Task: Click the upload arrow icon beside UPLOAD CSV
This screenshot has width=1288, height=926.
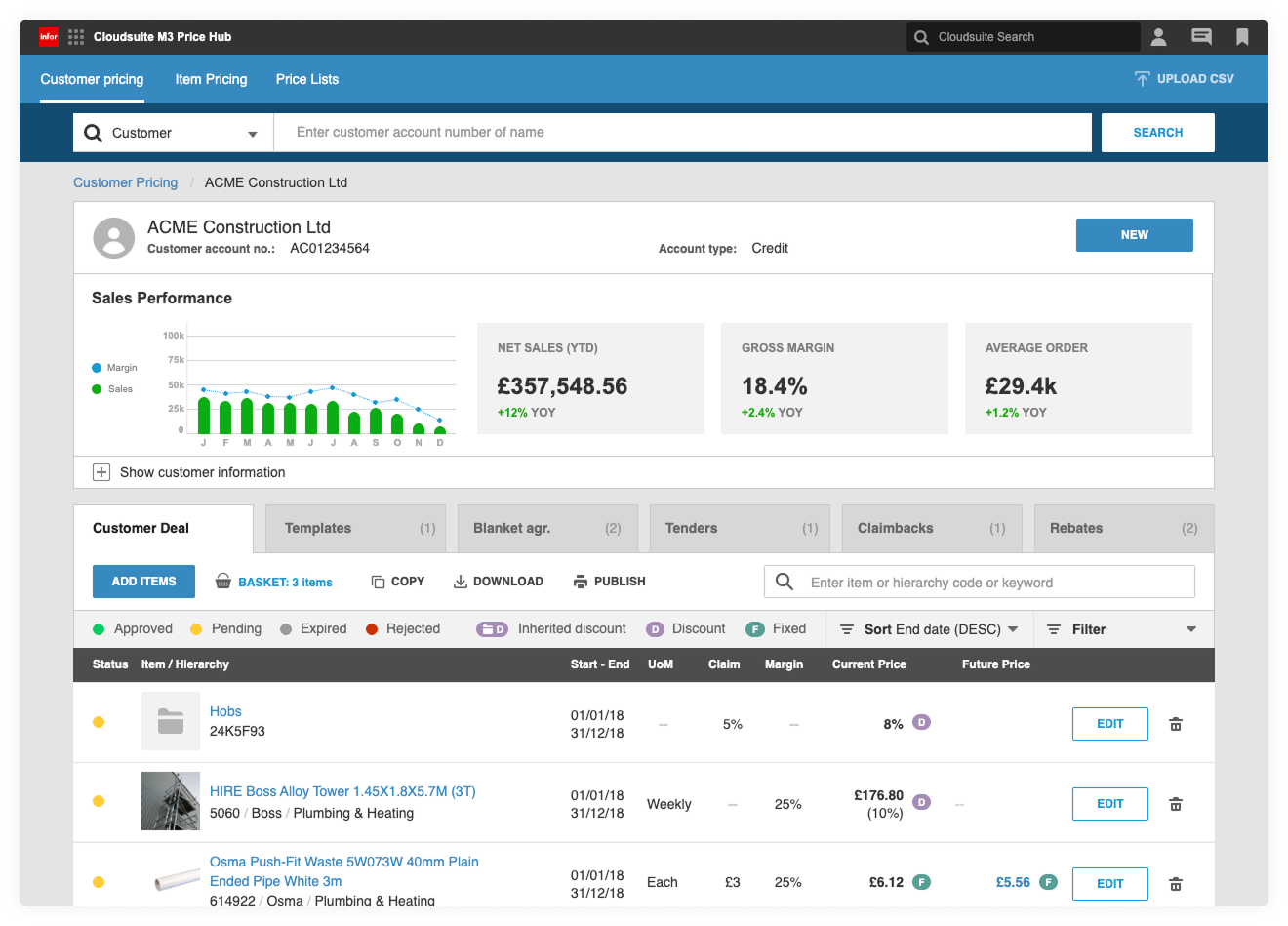Action: 1142,79
